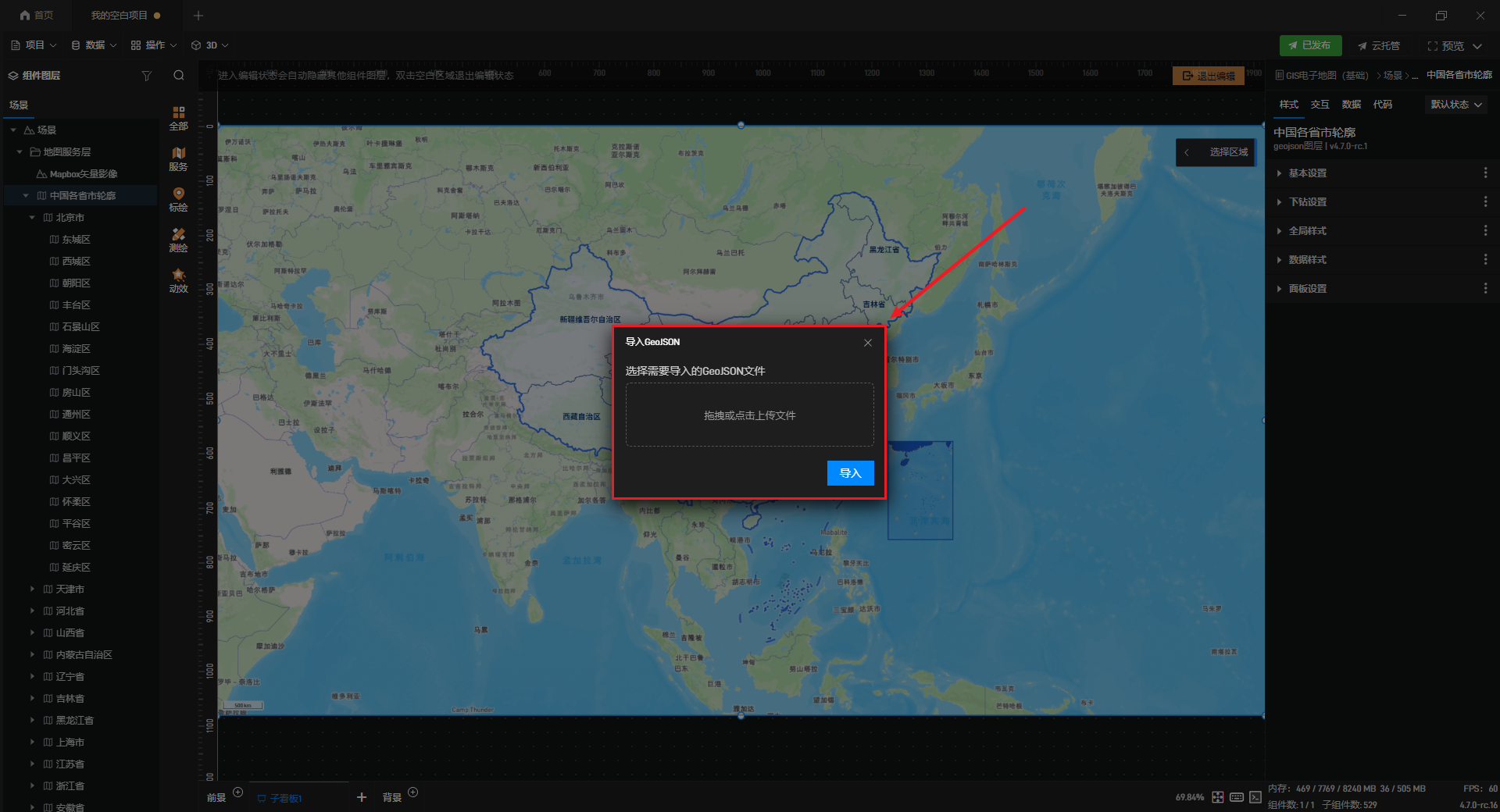
Task: Open the 默认状态 state dropdown
Action: tap(1455, 105)
